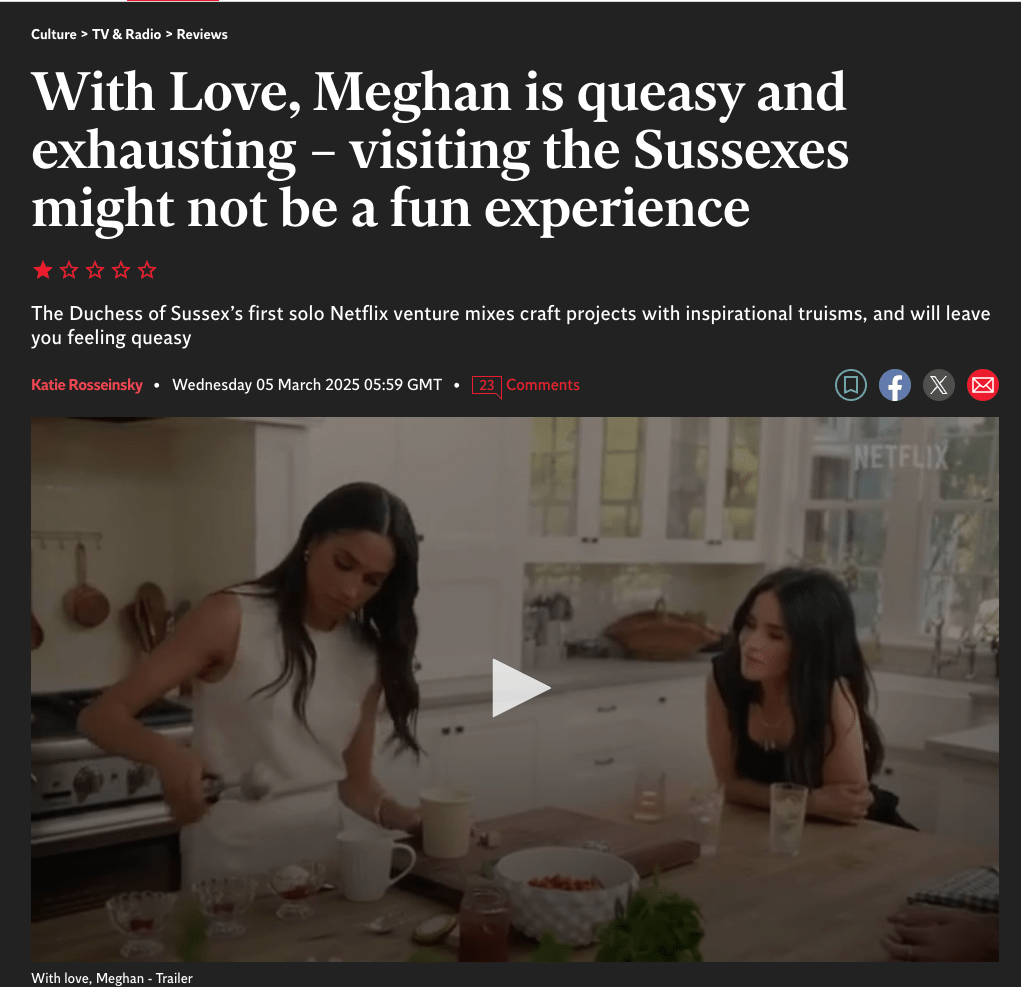Click the filled first rating star

[43, 270]
